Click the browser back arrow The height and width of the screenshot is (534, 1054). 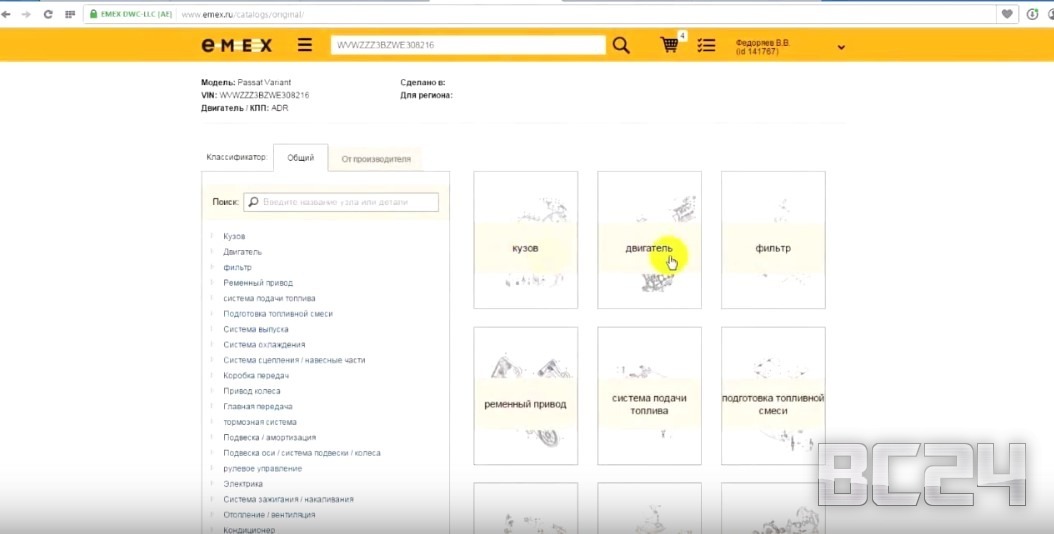[8, 14]
